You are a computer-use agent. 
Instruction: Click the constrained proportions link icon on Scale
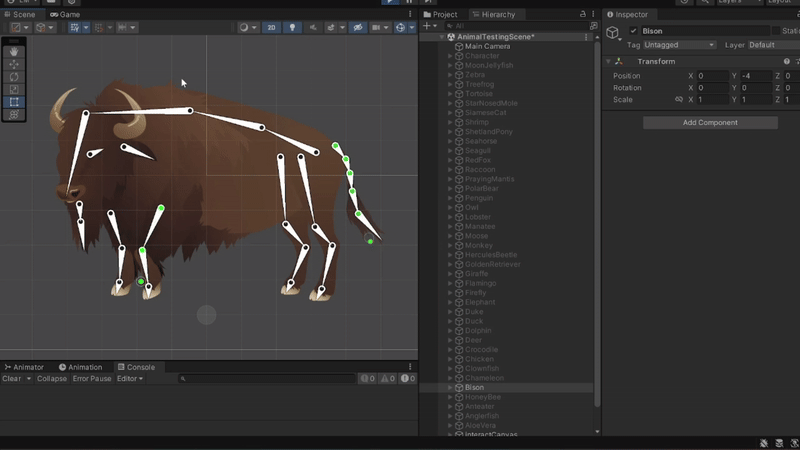[679, 100]
